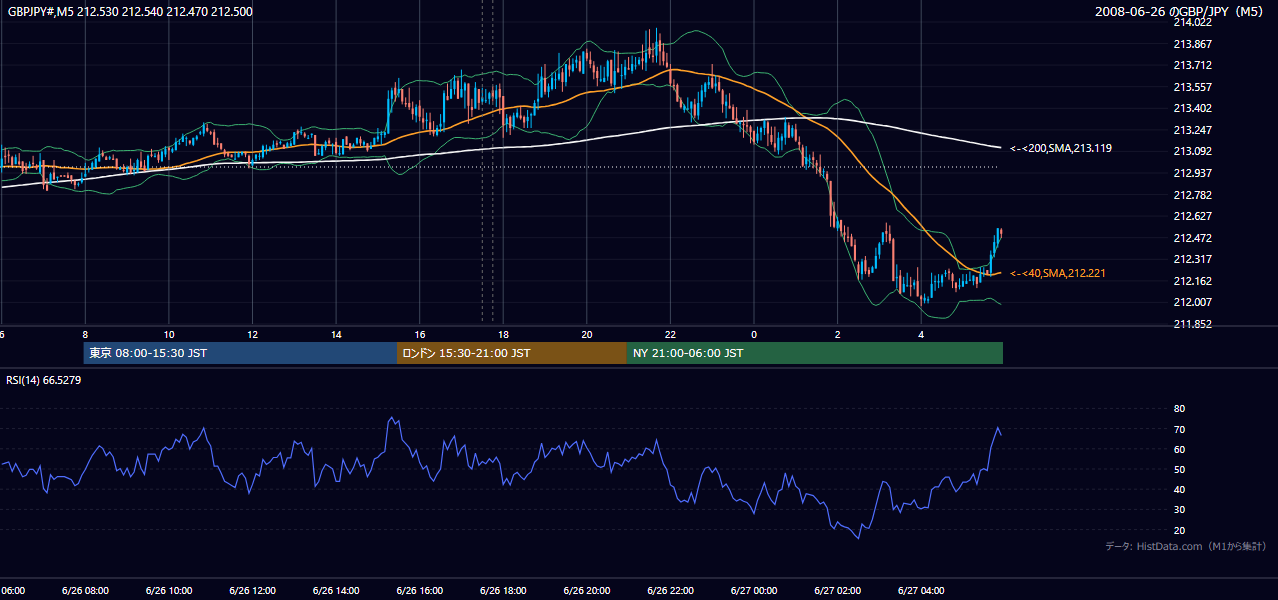1278x600 pixels.
Task: Click price axis value 213.402
Action: [x=1191, y=108]
